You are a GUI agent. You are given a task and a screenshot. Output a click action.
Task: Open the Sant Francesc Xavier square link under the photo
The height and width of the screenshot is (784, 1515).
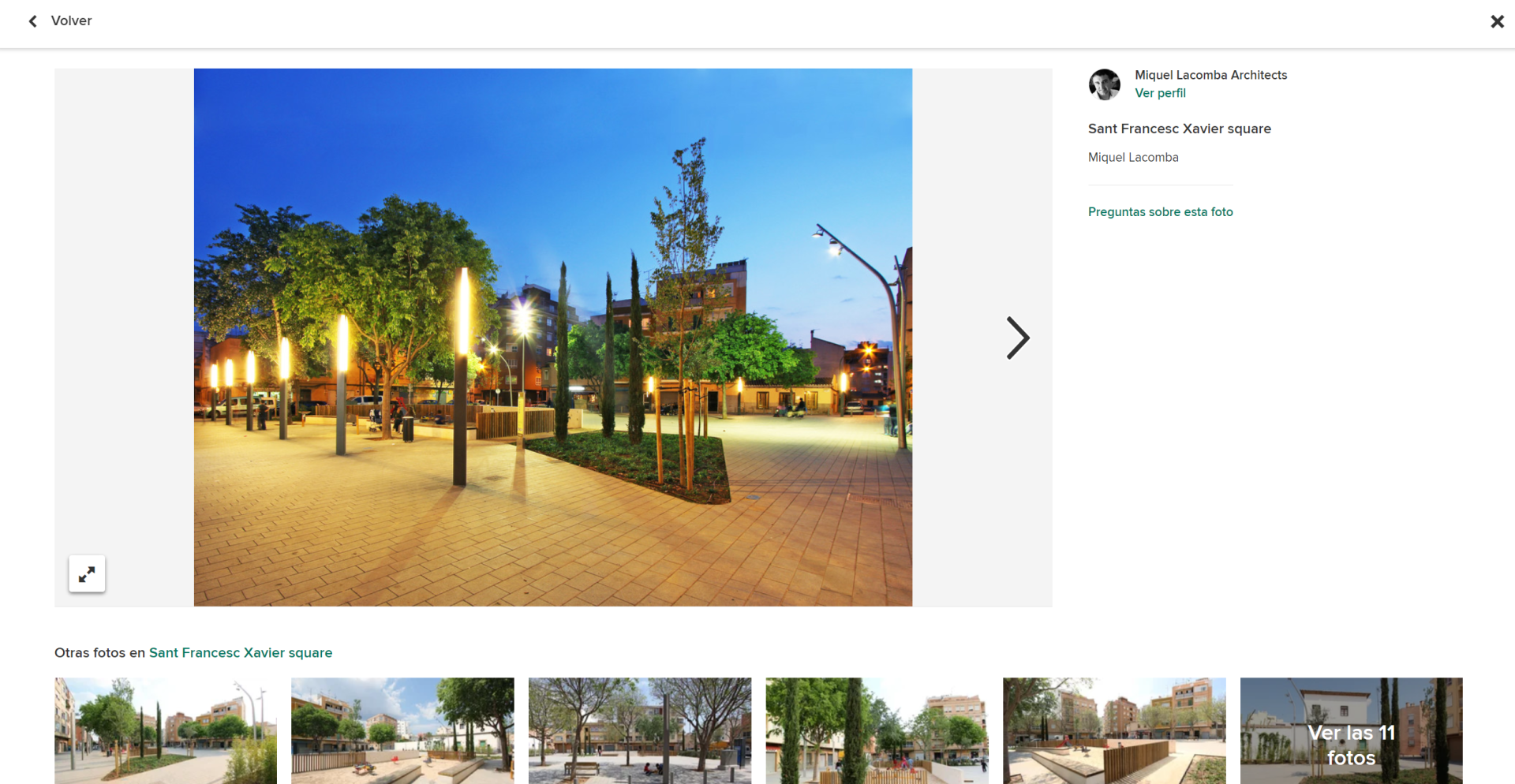pos(241,653)
